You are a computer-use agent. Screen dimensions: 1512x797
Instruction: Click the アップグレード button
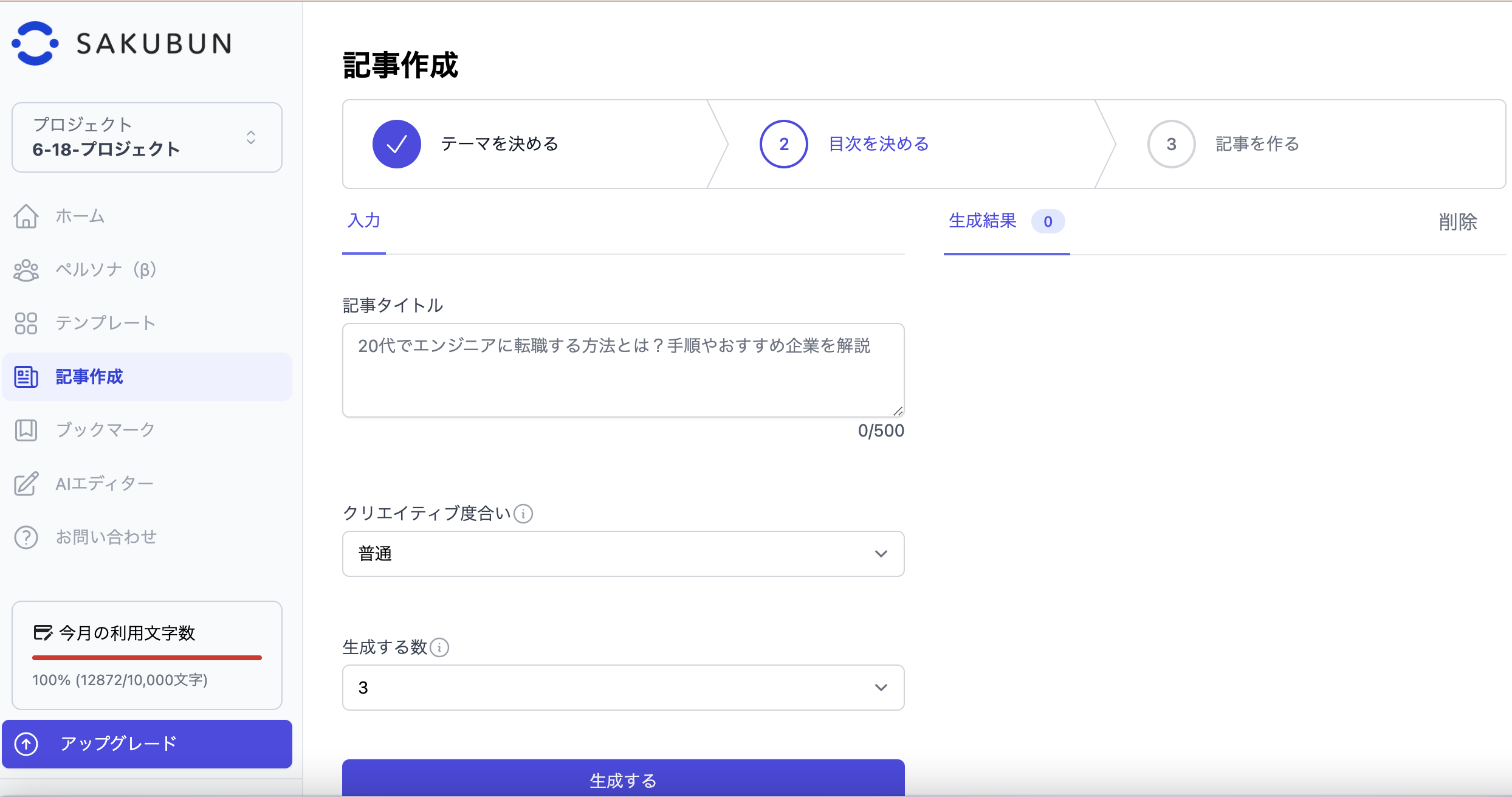(x=146, y=744)
